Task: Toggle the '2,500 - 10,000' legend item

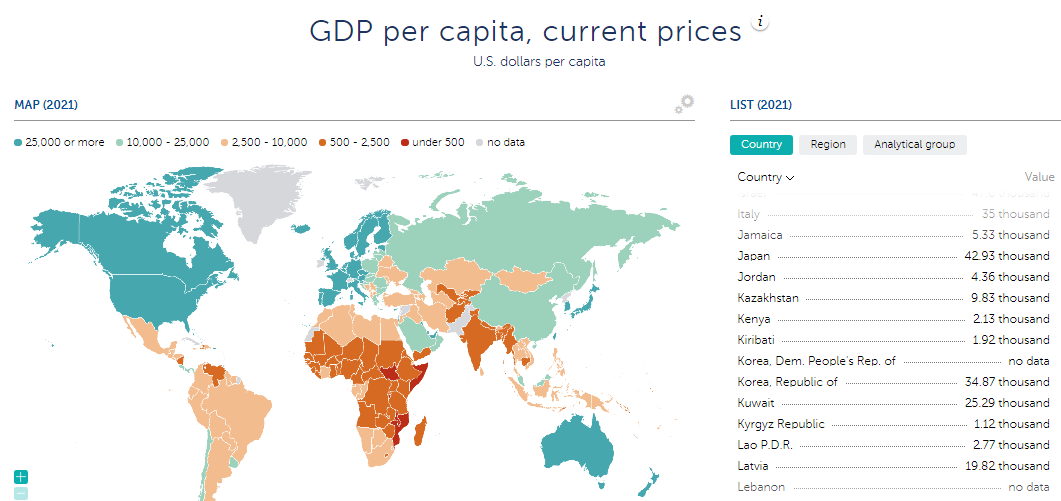Action: (264, 142)
